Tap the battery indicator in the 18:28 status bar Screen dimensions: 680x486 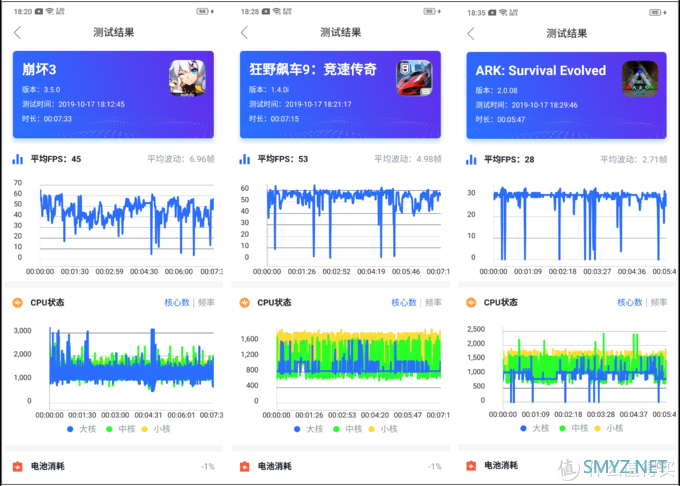pyautogui.click(x=429, y=11)
